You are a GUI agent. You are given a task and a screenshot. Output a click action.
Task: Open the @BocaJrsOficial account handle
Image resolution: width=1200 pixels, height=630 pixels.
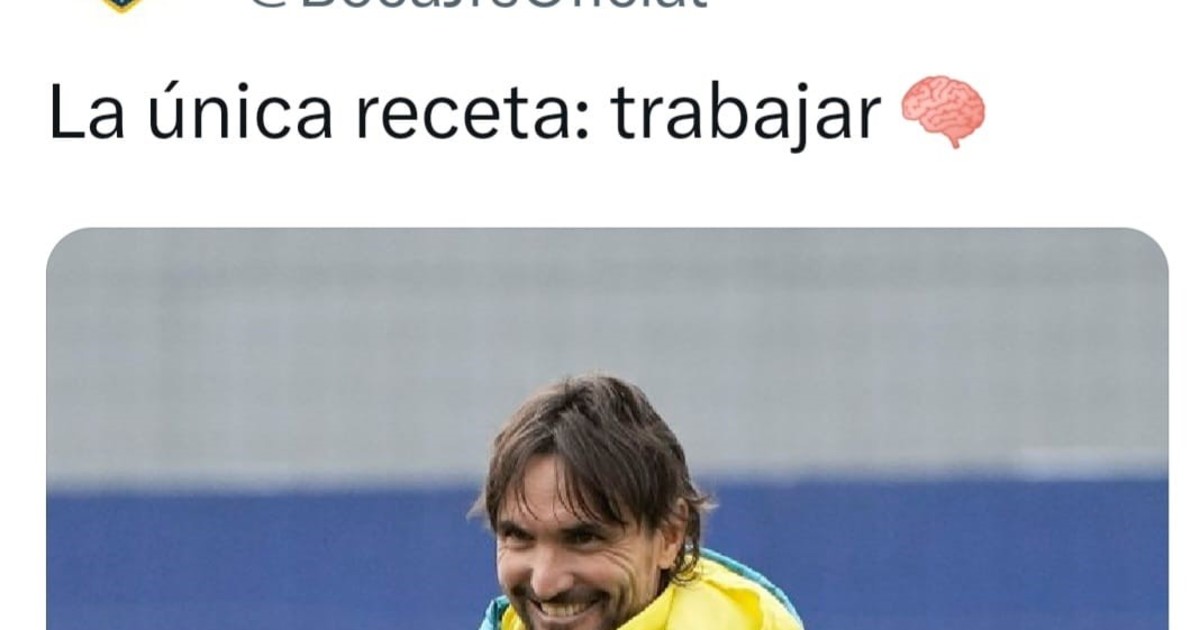point(477,4)
